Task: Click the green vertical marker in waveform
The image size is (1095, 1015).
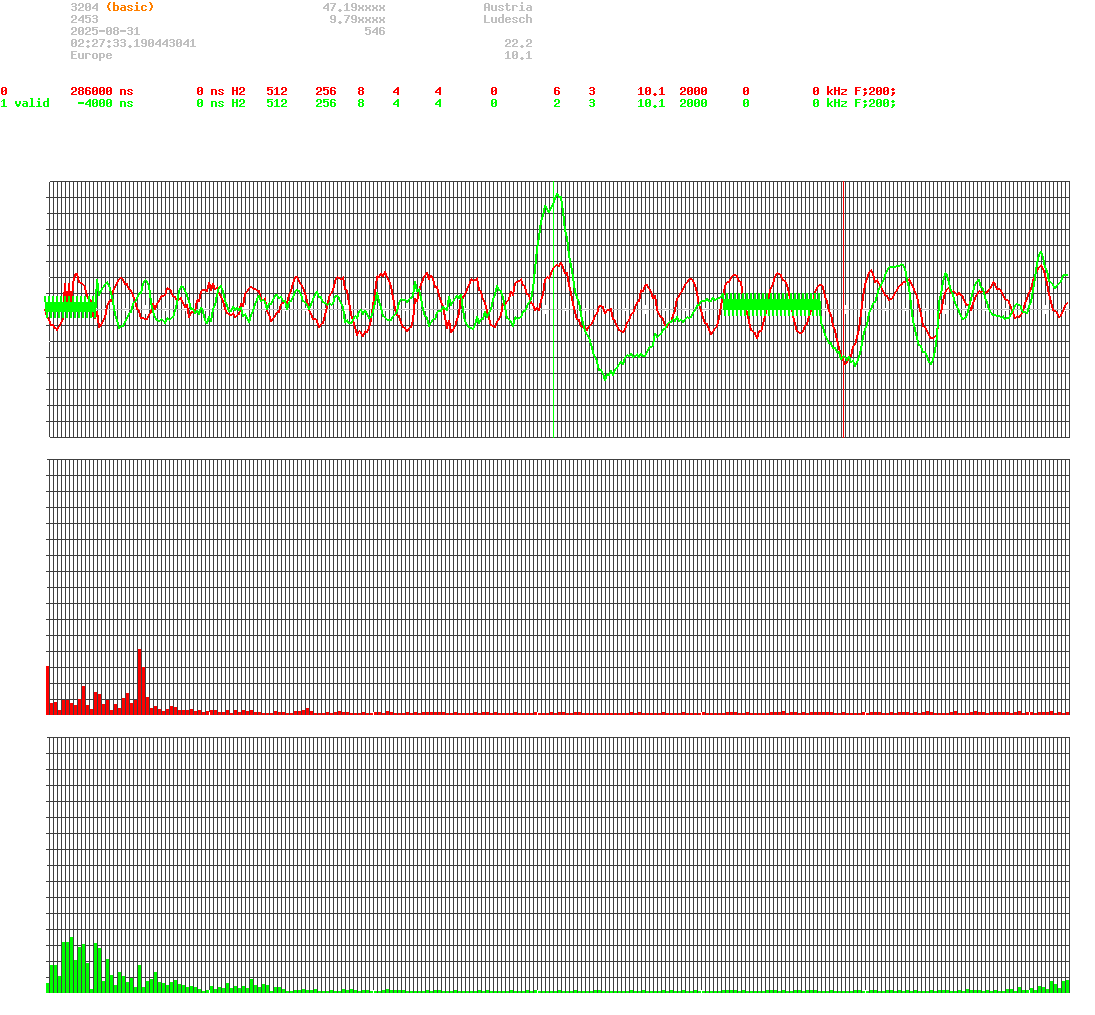Action: (554, 309)
